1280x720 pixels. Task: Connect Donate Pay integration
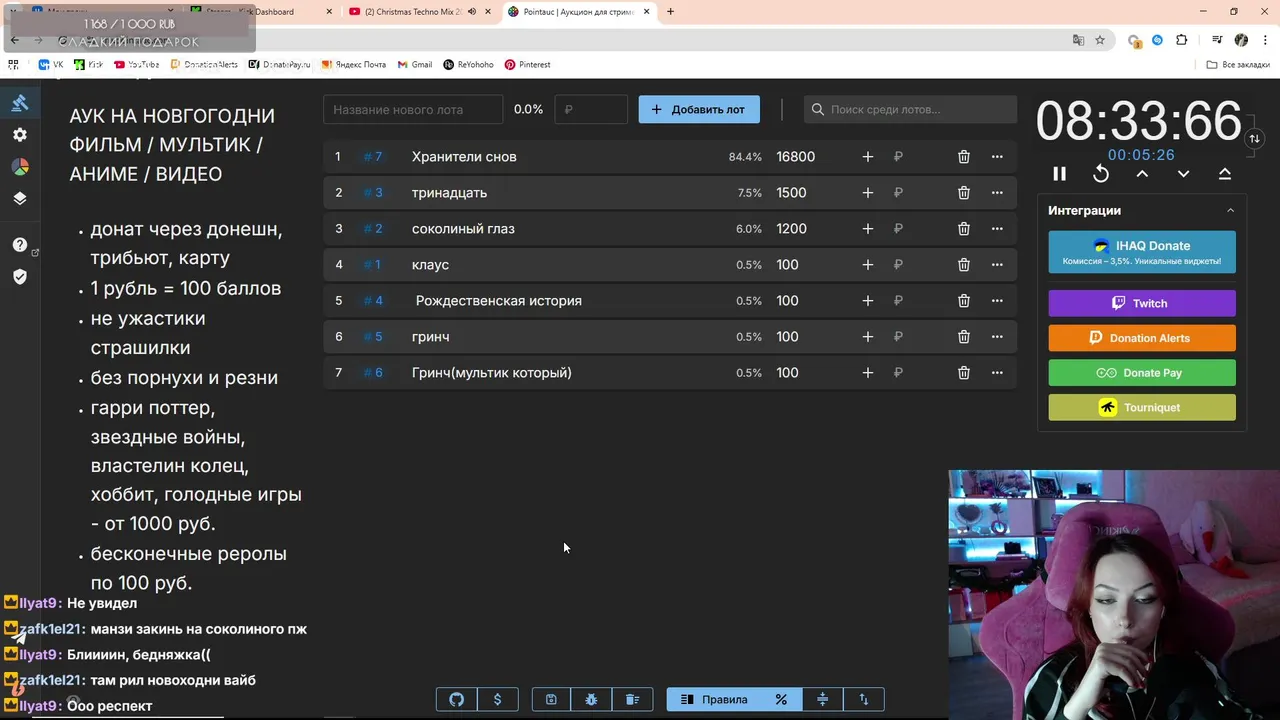[x=1142, y=373]
